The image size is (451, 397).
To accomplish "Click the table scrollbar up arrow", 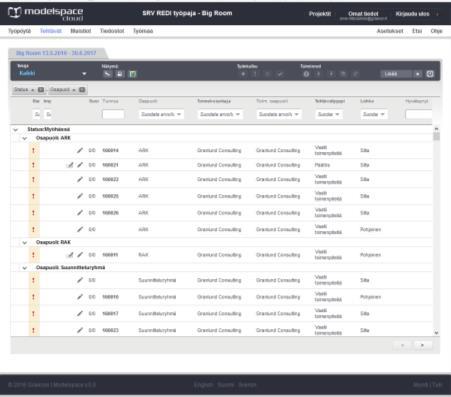I will pos(436,129).
